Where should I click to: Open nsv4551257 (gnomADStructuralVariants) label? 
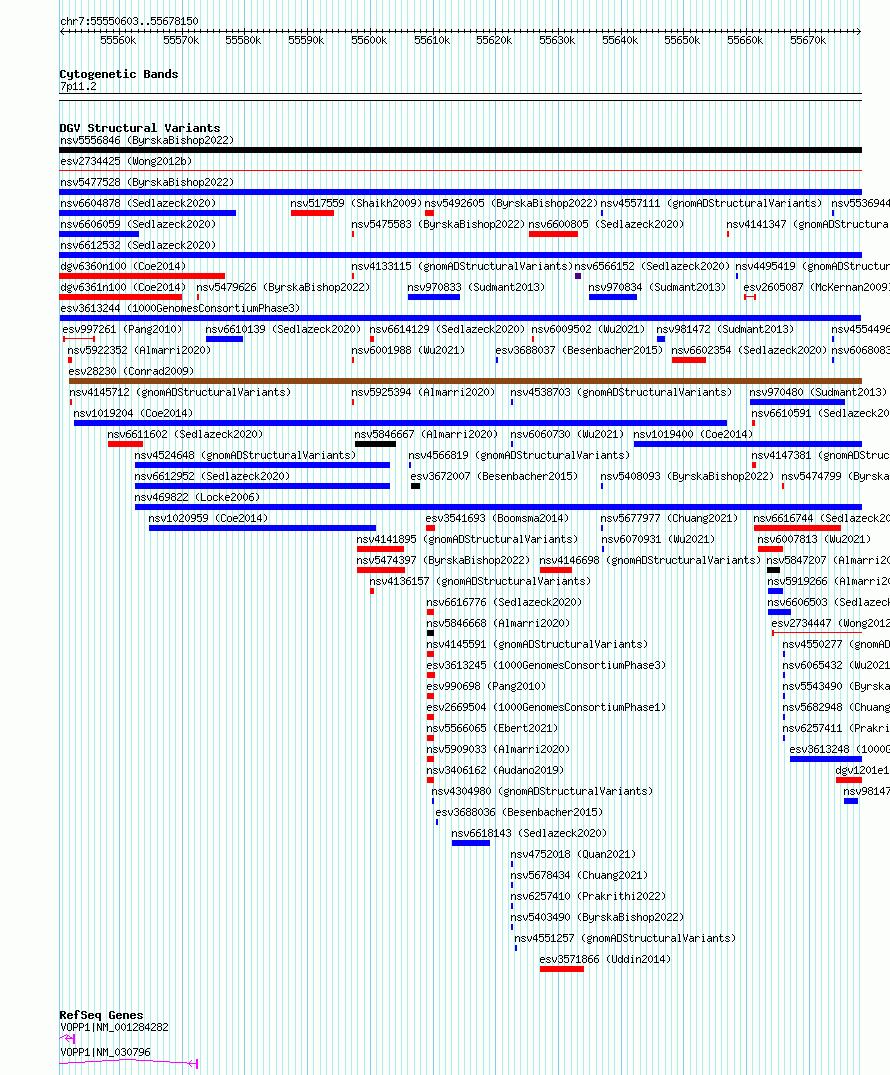point(625,938)
